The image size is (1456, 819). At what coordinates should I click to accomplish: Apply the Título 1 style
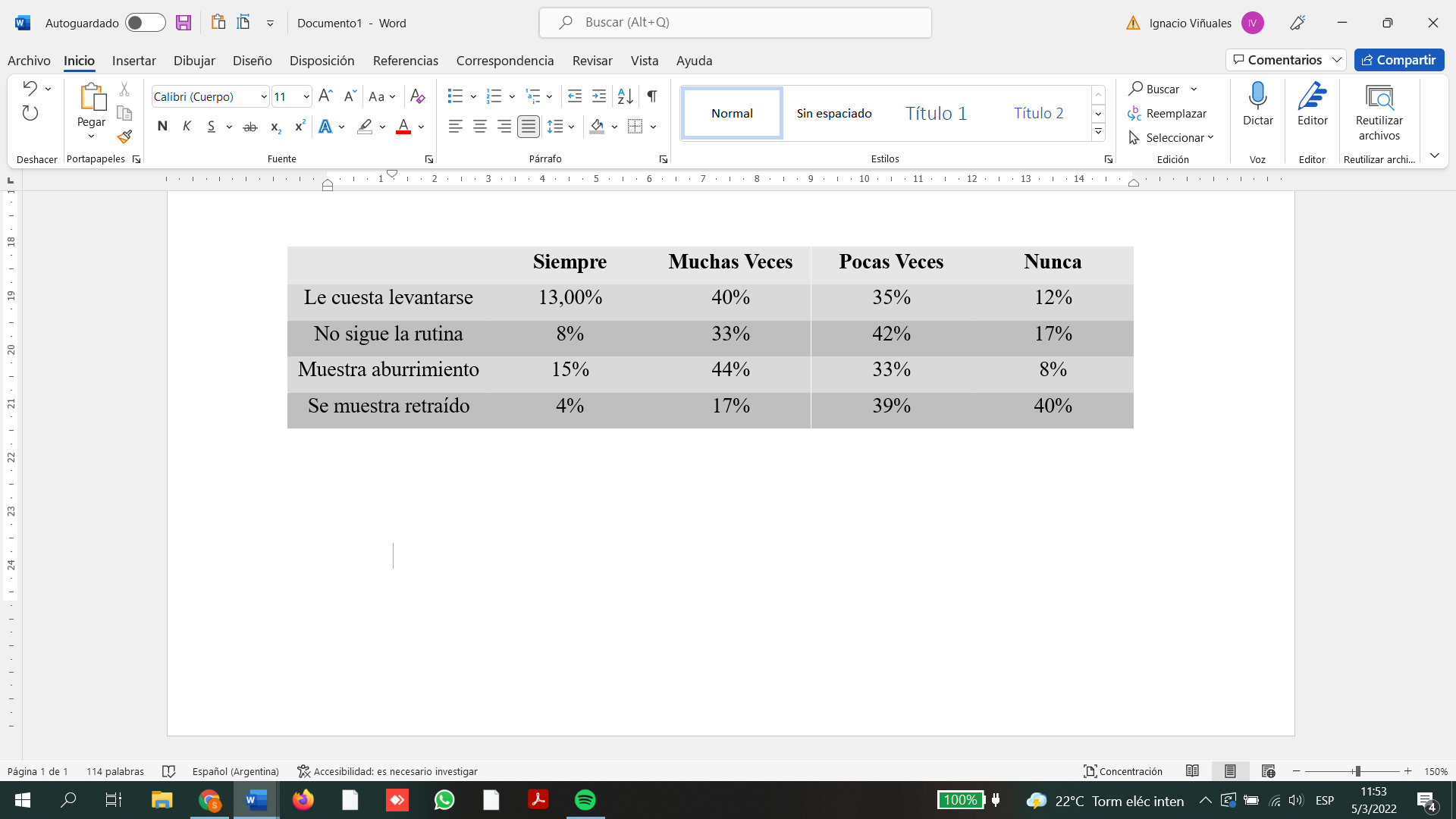point(937,113)
